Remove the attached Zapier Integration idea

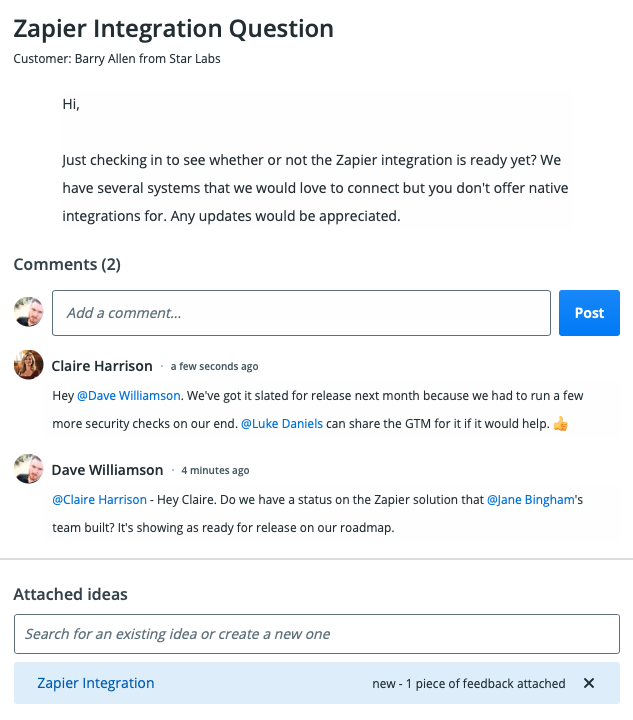[x=589, y=683]
